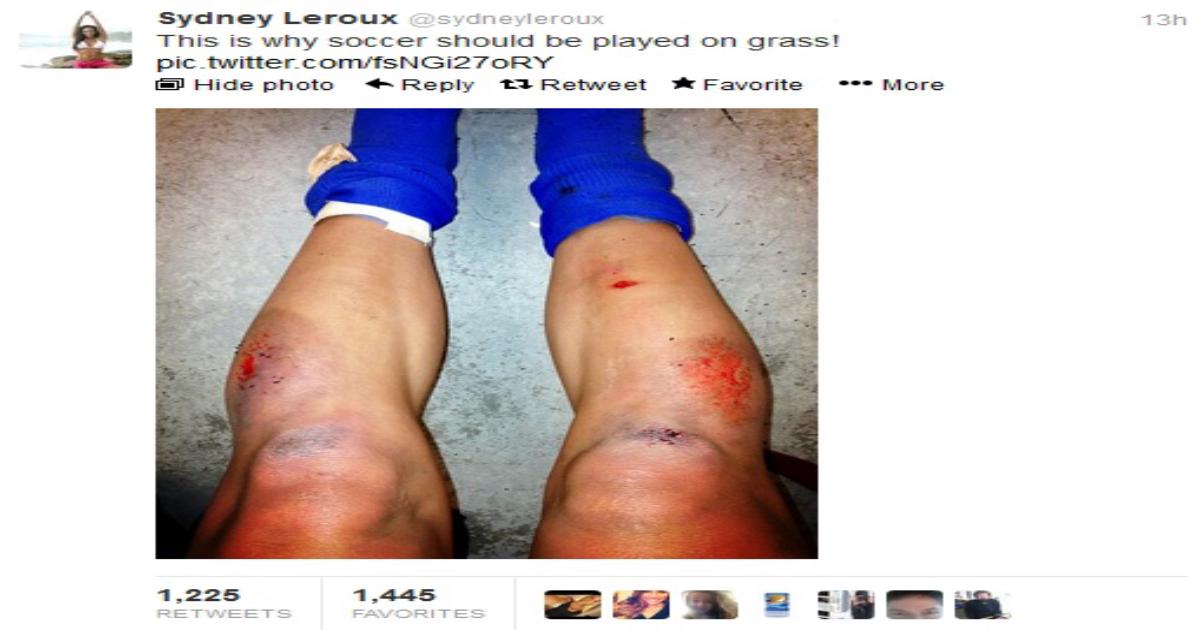1200x630 pixels.
Task: Toggle Hide photo link text
Action: [x=264, y=84]
